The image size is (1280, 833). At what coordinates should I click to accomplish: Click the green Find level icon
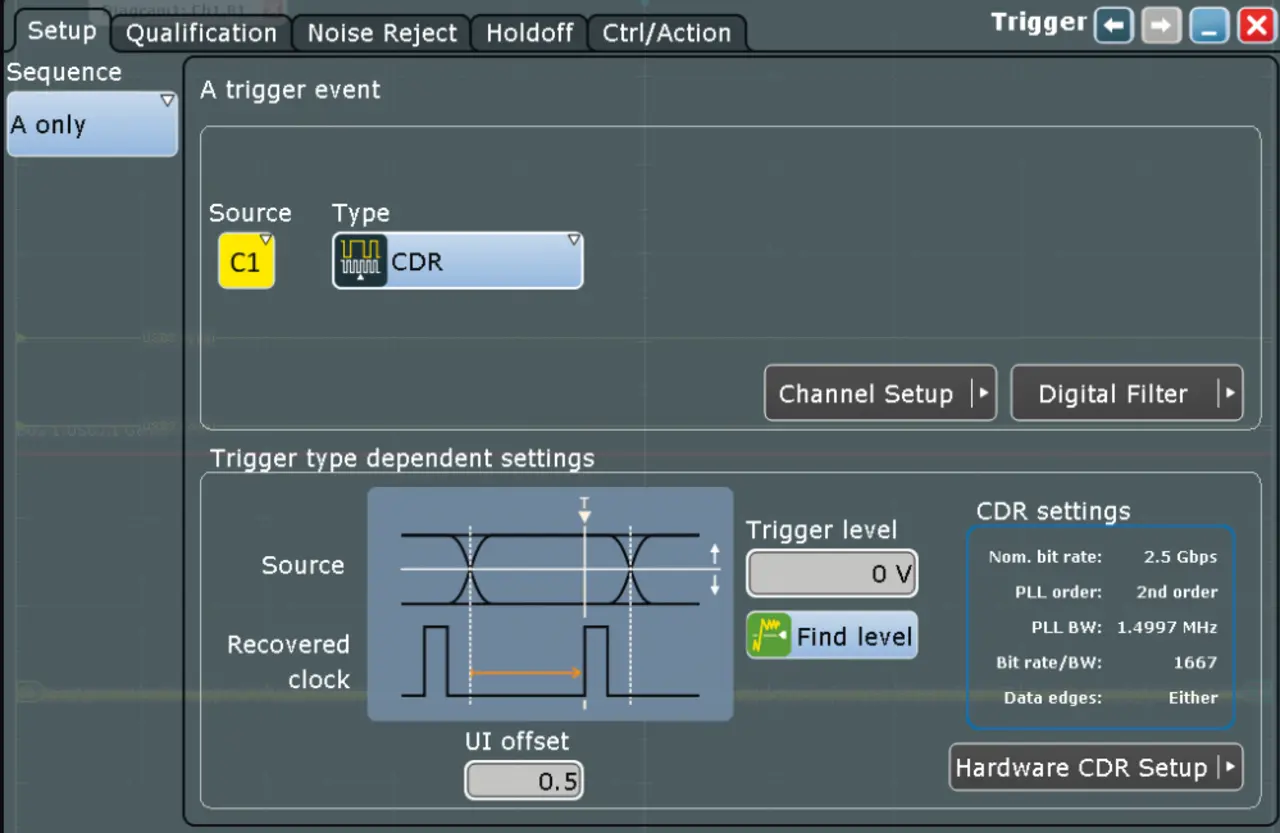tap(769, 636)
